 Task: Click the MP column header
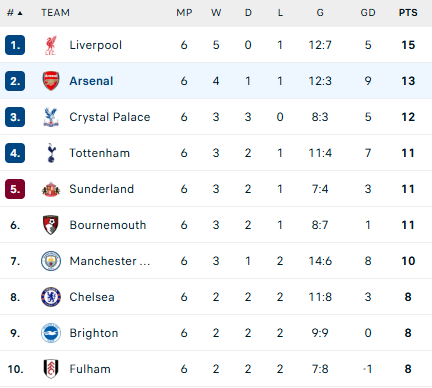(x=184, y=13)
